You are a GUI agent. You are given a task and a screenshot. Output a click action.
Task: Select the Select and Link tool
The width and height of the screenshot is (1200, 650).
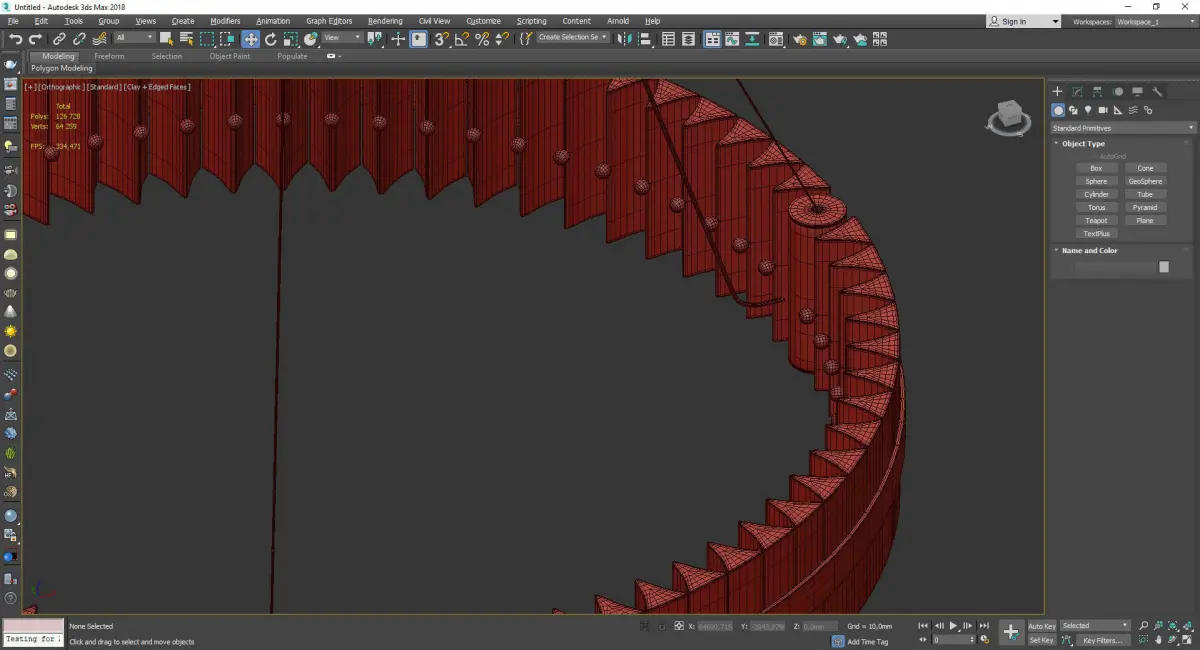point(61,39)
